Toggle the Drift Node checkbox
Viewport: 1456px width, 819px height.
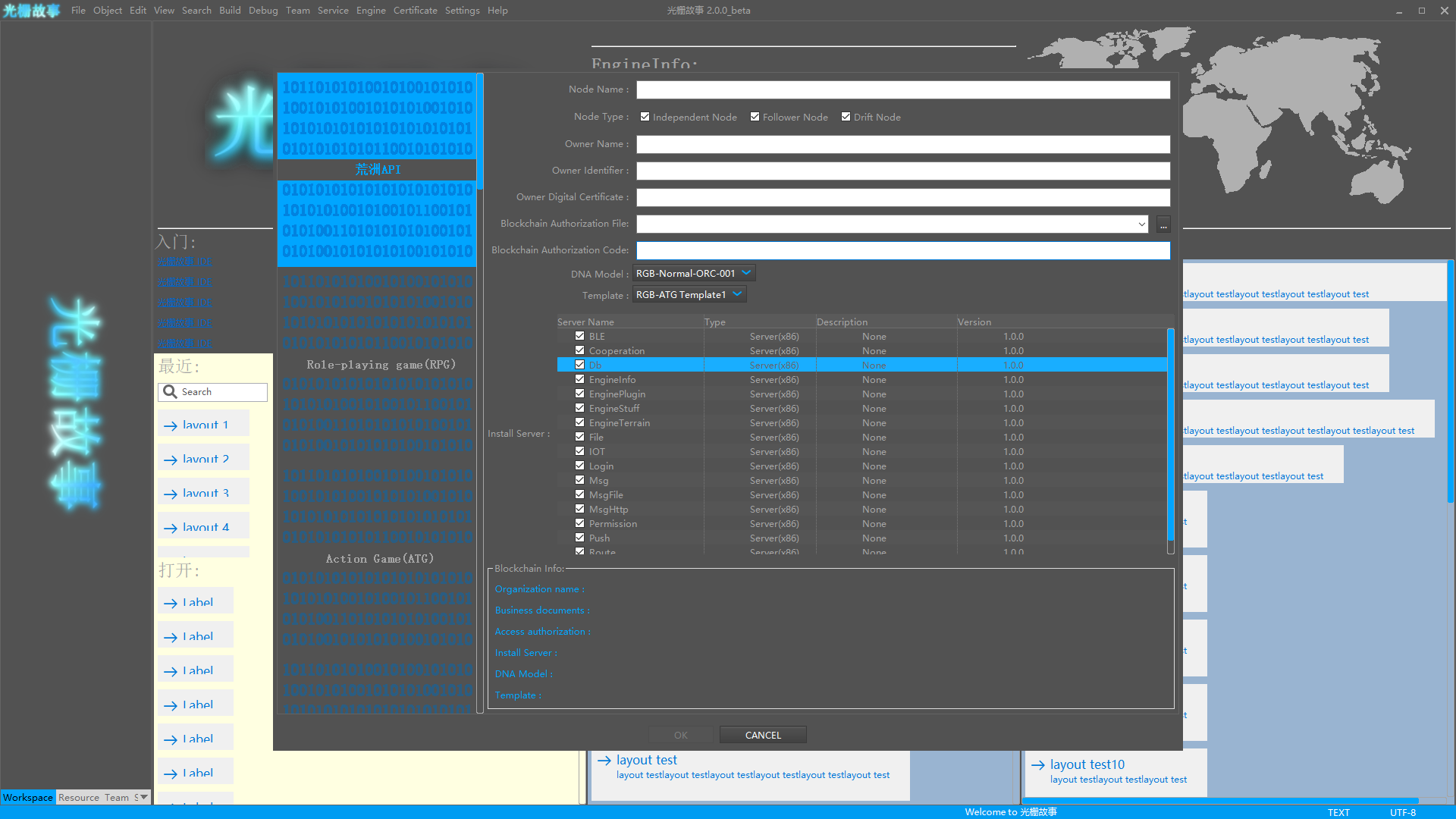(x=846, y=117)
